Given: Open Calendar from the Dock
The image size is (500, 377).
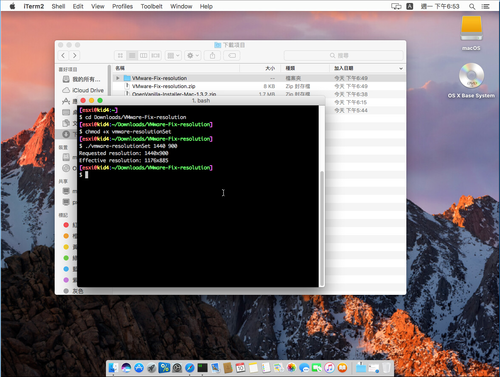Looking at the screenshot, I should click(240, 368).
